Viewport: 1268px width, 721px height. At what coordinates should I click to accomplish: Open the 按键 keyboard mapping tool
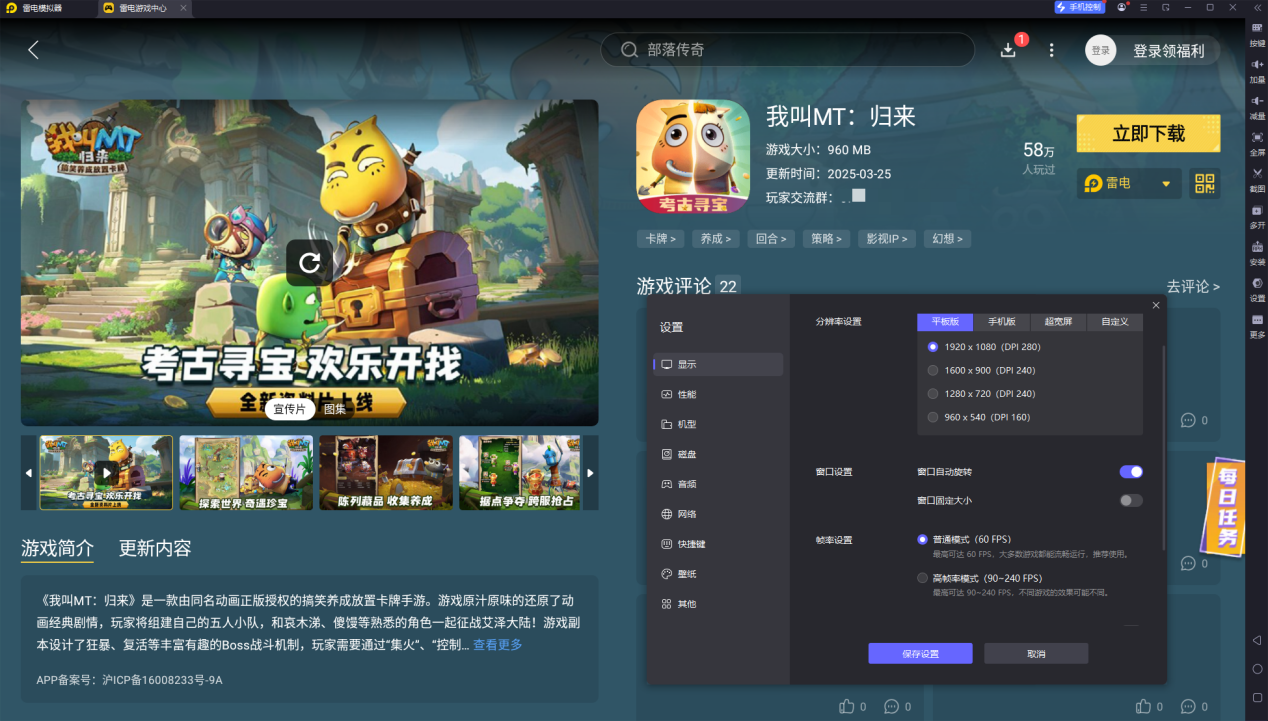1257,33
